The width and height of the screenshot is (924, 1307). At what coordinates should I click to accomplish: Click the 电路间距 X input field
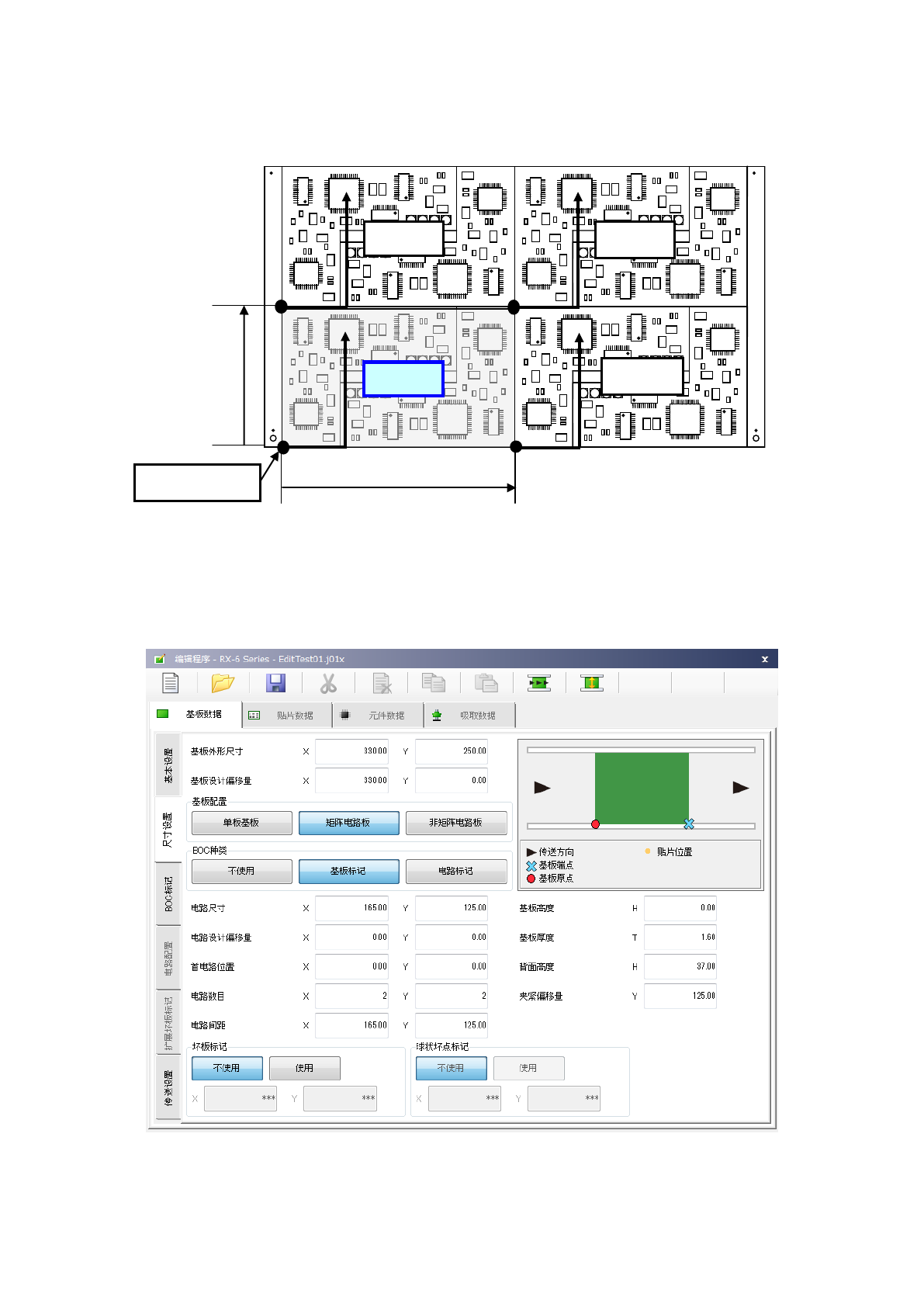point(352,1025)
